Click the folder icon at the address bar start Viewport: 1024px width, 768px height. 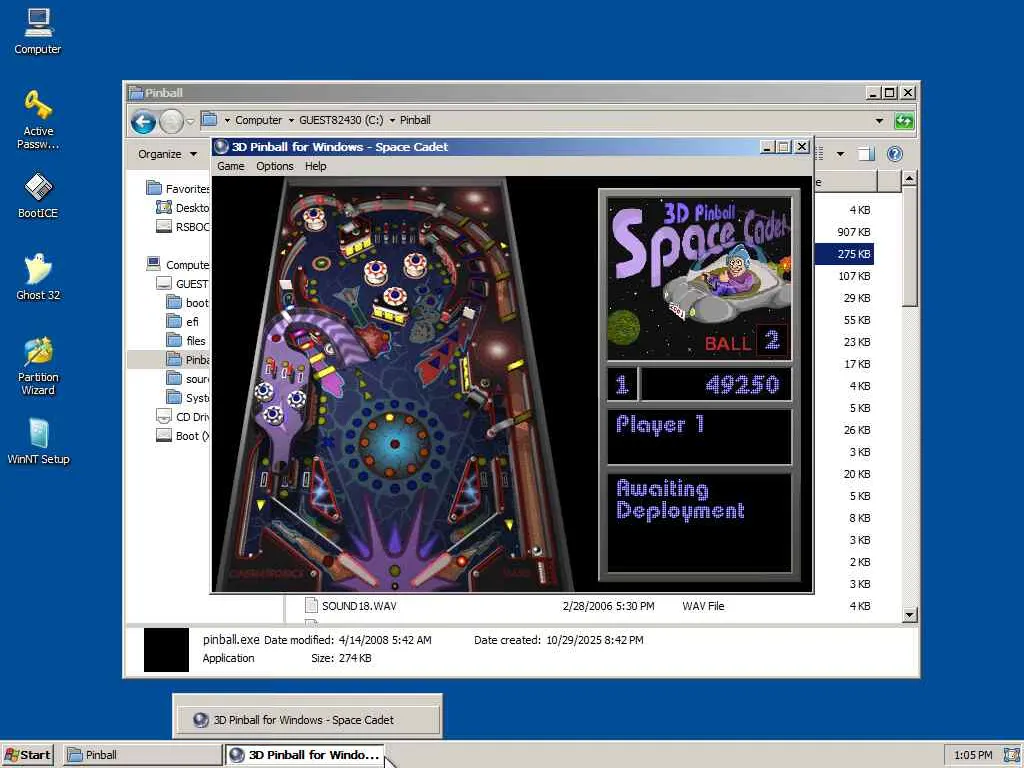tap(209, 120)
